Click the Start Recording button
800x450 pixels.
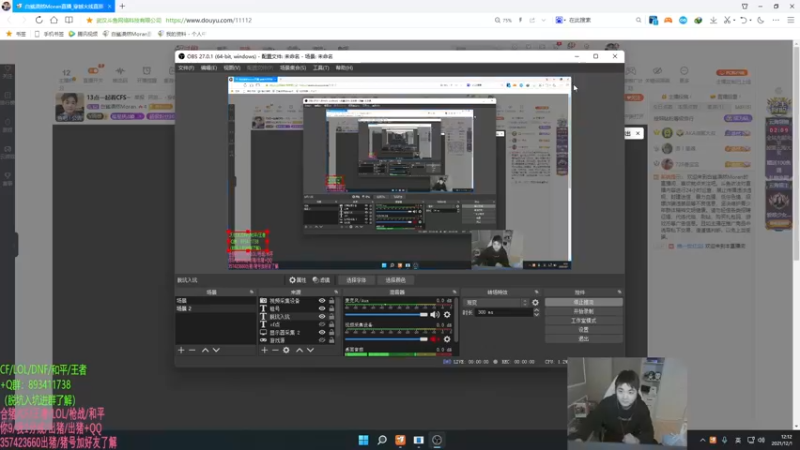(x=583, y=311)
